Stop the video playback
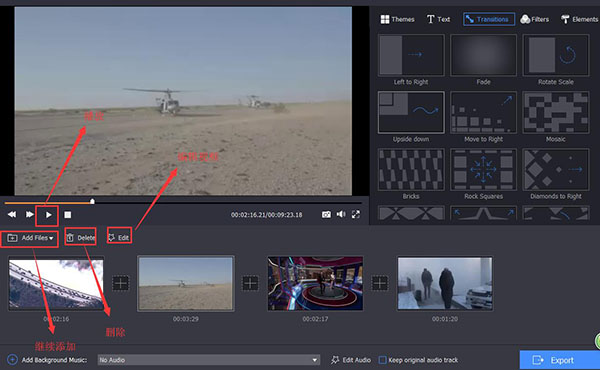Viewport: 600px width, 370px height. pyautogui.click(x=68, y=215)
